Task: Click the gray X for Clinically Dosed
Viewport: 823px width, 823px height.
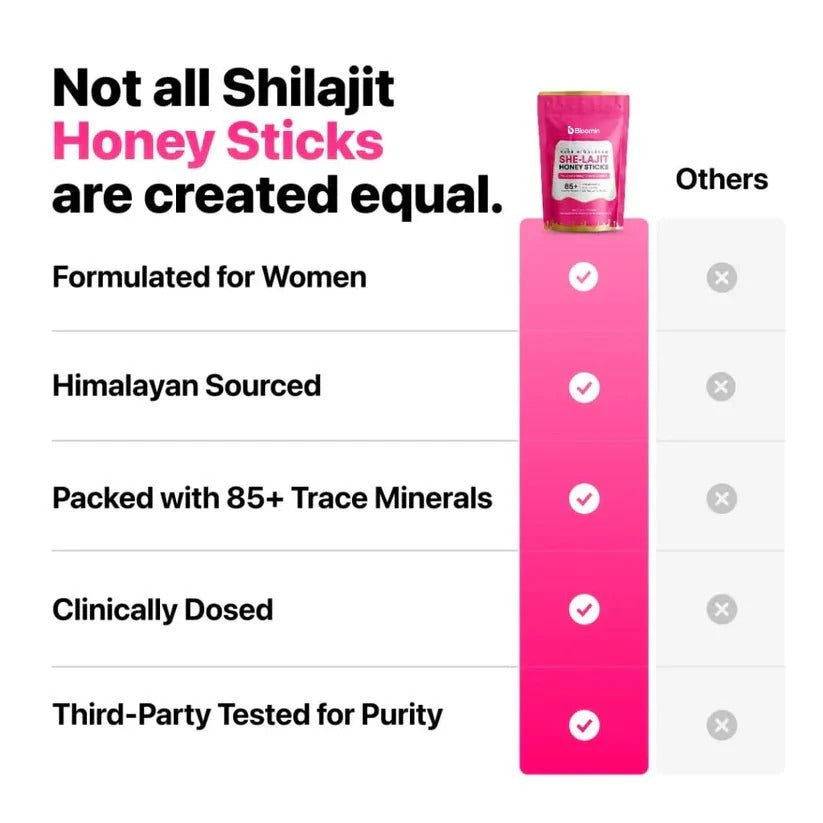Action: tap(721, 608)
